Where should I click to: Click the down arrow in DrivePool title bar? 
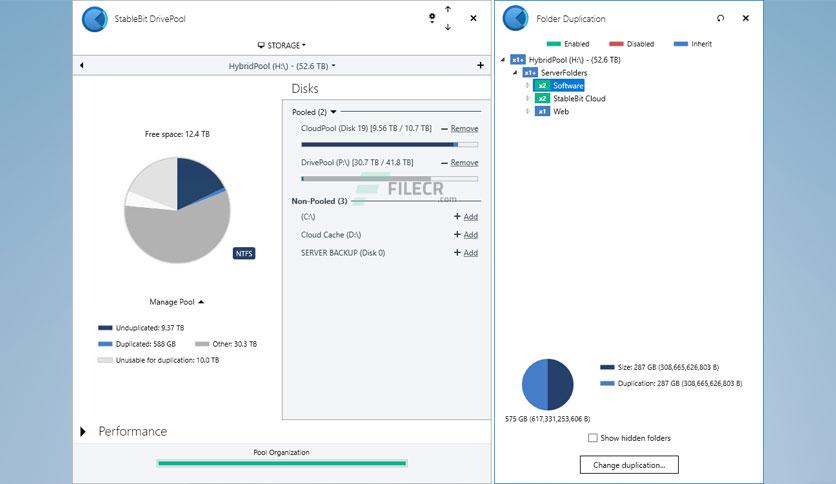[448, 27]
